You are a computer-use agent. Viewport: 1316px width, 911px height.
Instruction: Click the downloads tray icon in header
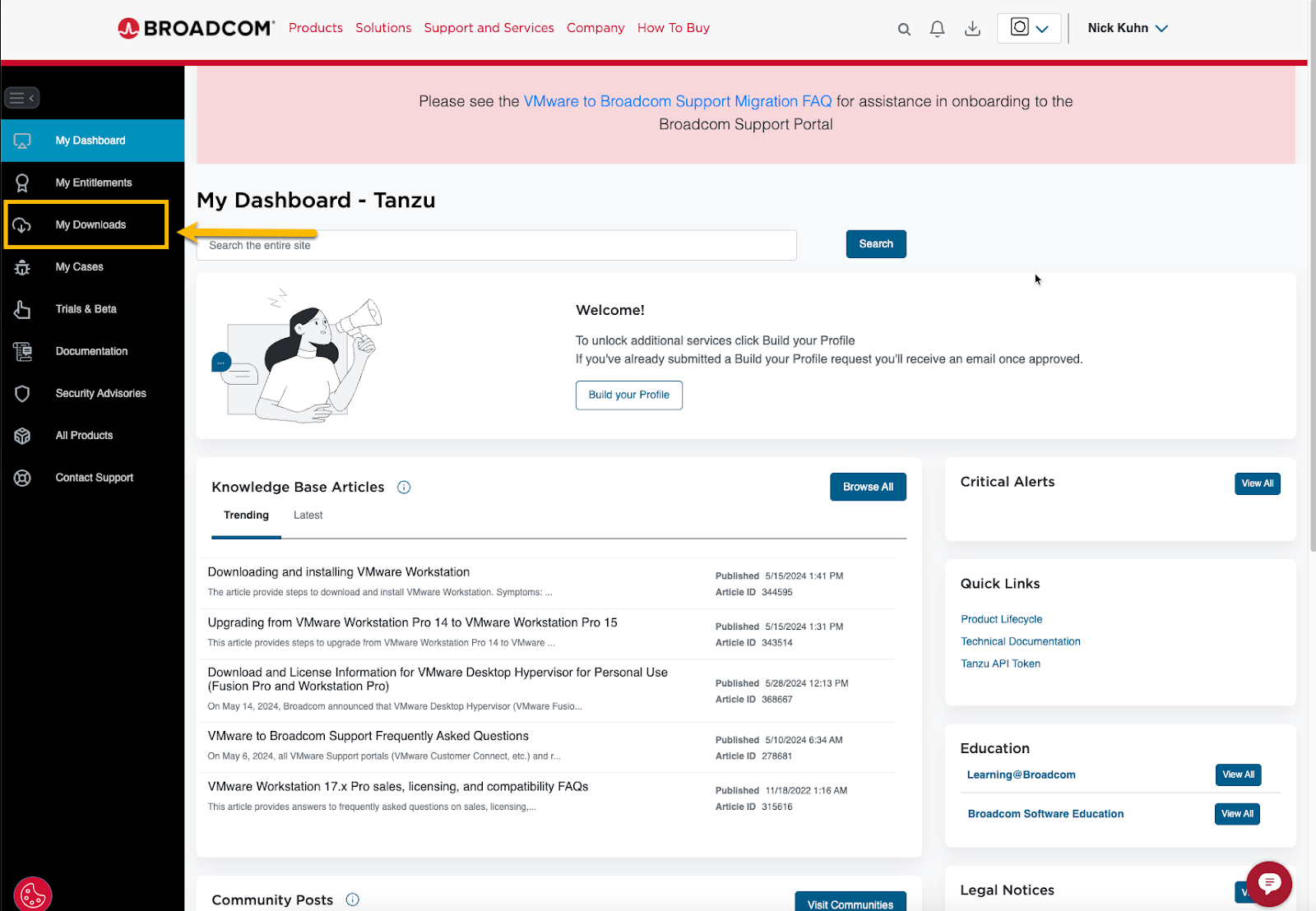[972, 29]
